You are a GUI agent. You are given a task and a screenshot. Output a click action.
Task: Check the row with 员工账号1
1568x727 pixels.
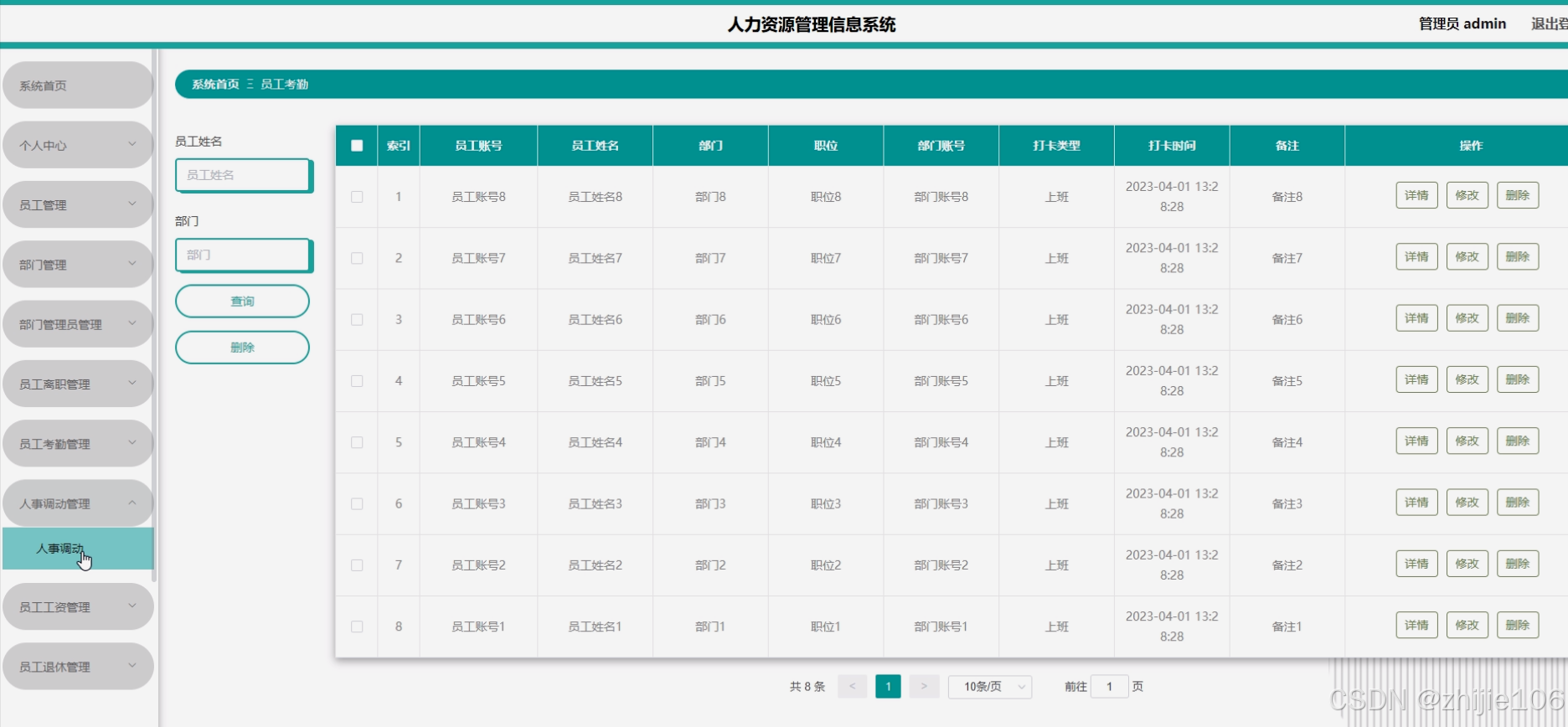[357, 626]
